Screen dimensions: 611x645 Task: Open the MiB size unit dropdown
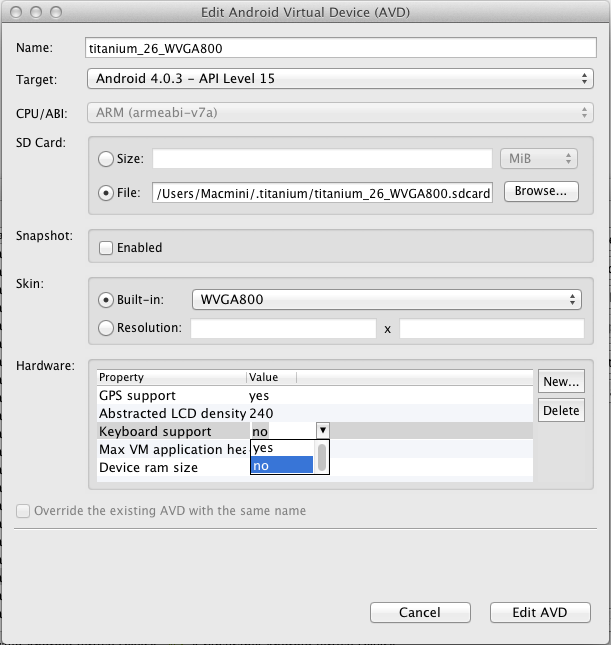(539, 159)
